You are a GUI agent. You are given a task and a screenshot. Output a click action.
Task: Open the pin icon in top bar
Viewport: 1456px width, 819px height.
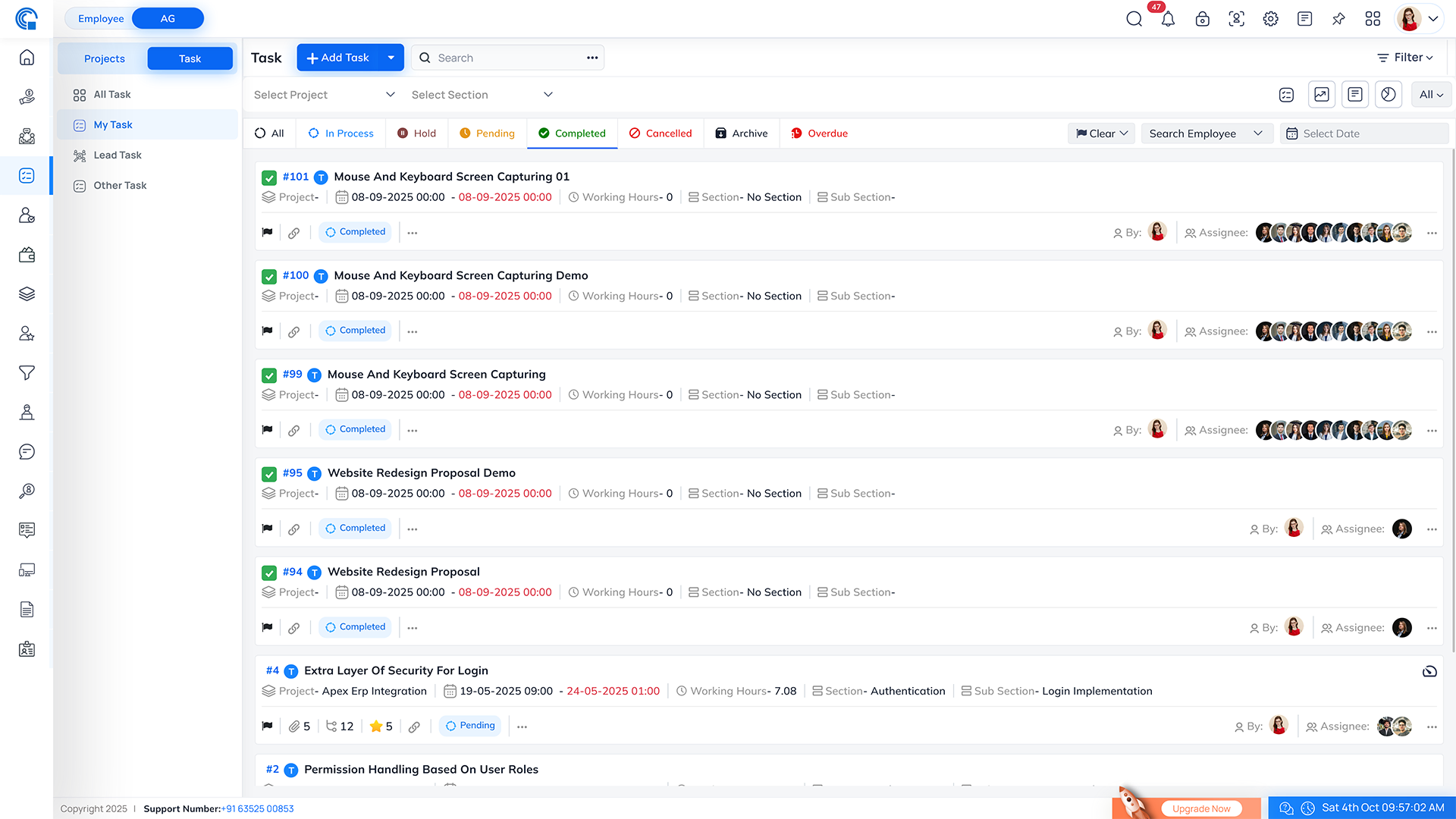pyautogui.click(x=1338, y=19)
